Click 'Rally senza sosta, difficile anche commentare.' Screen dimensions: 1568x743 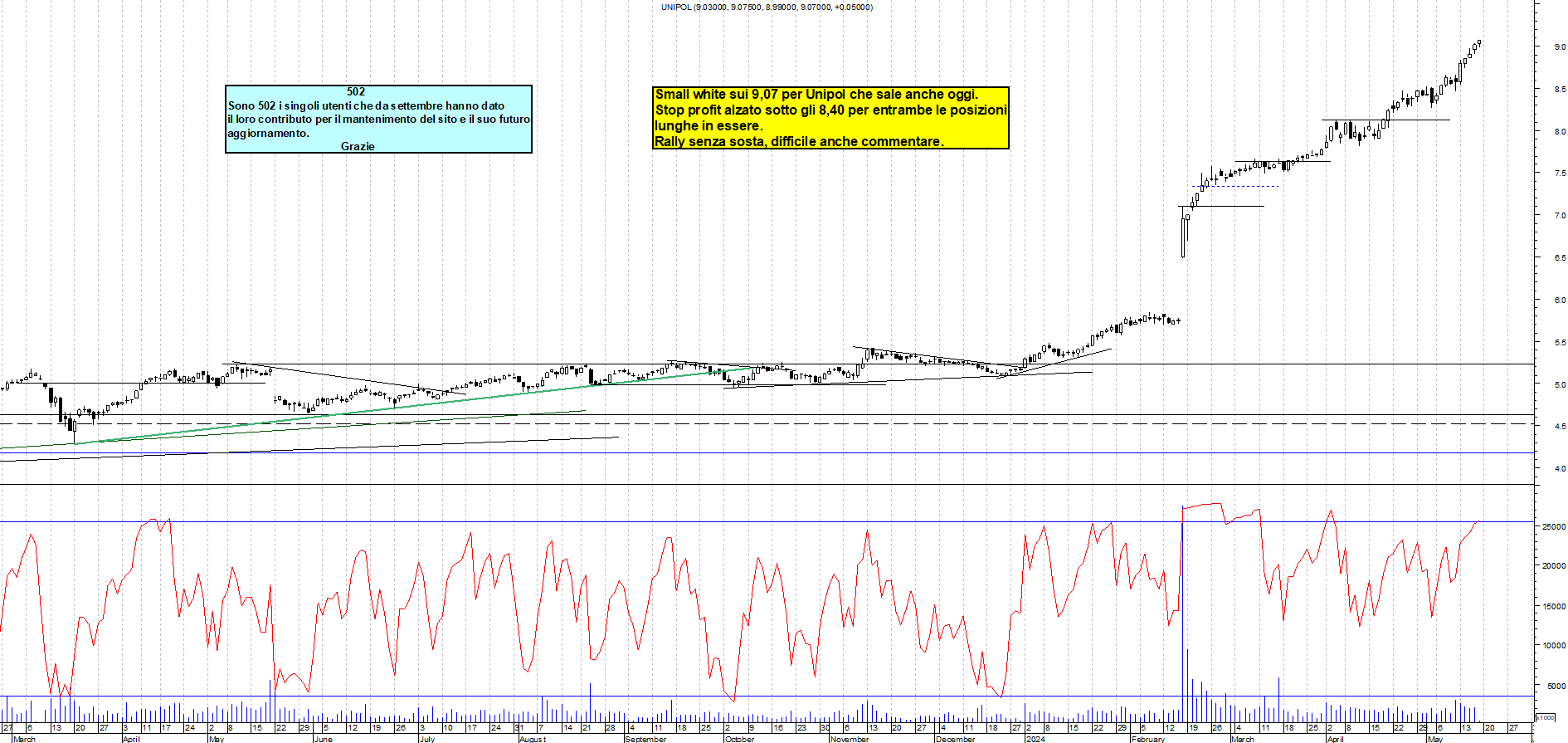[799, 142]
